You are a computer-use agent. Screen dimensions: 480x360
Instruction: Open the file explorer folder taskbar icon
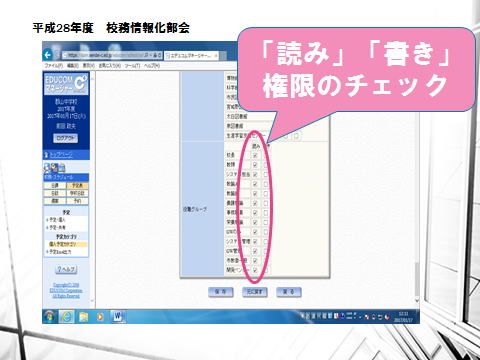pos(83,316)
